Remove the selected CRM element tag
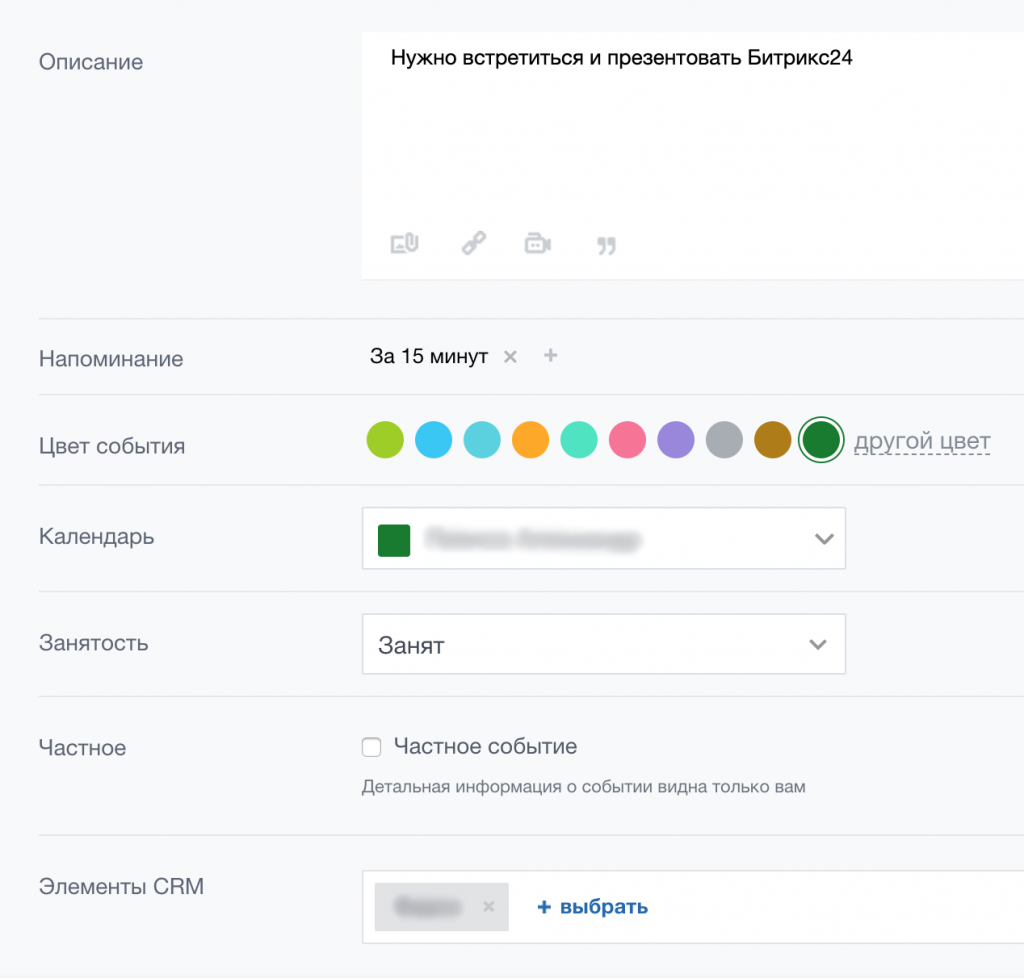Screen dimensions: 1024x978 click(x=489, y=907)
